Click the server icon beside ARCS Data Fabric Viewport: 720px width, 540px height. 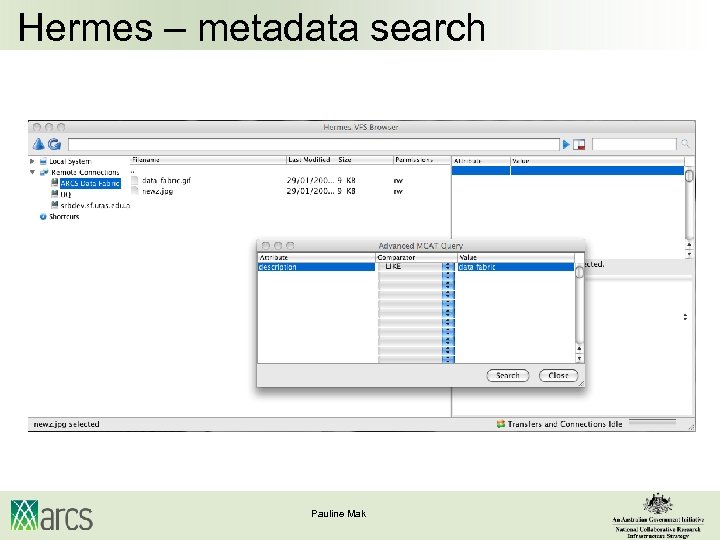pyautogui.click(x=55, y=183)
